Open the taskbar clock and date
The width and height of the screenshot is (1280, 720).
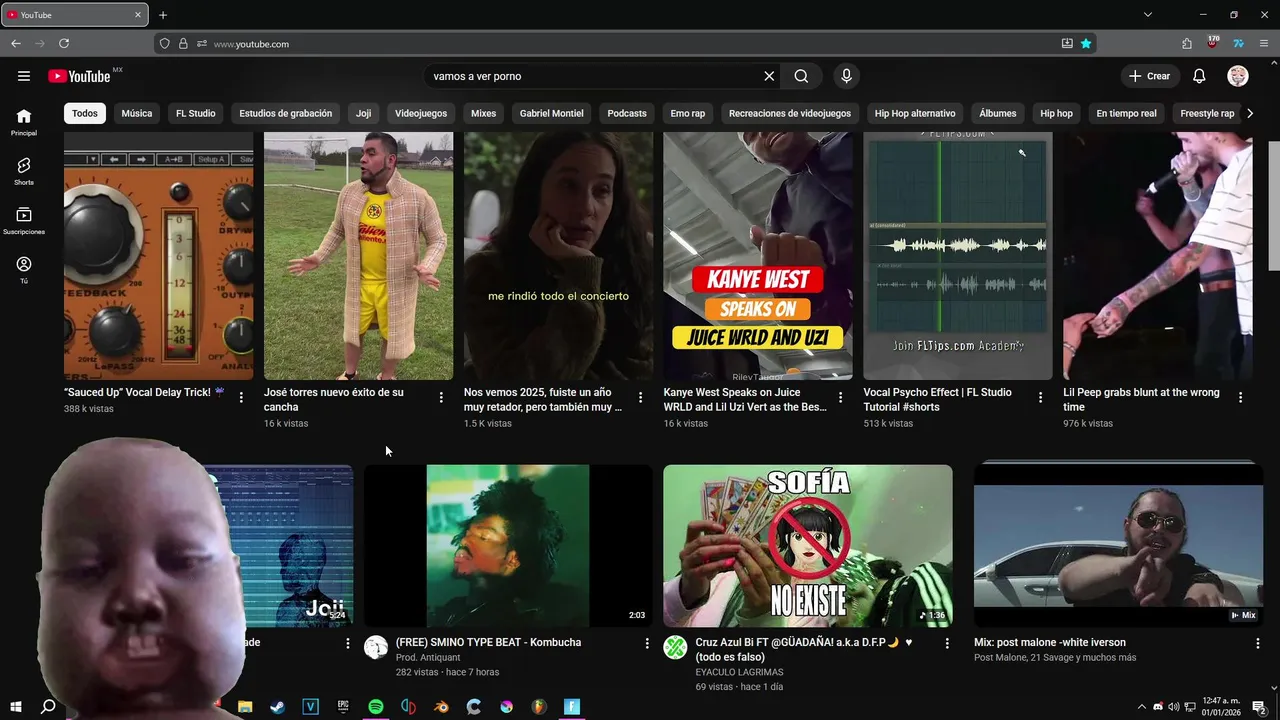[1221, 707]
